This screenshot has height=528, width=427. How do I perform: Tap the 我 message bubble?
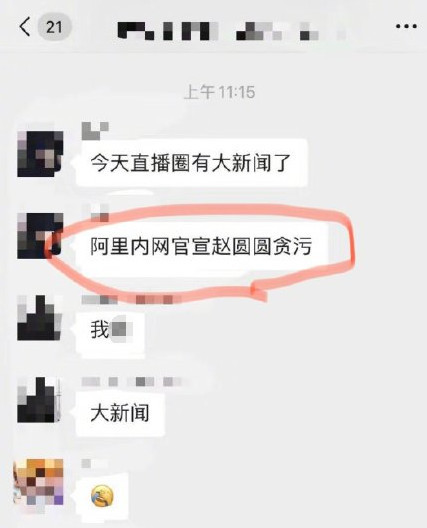(110, 330)
